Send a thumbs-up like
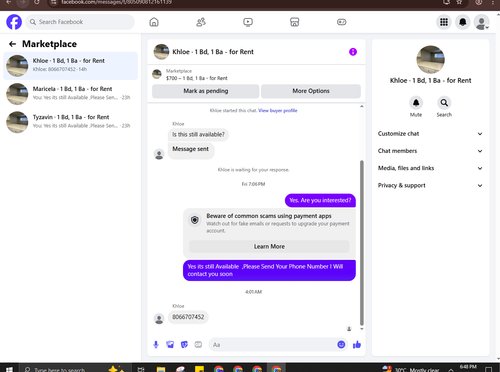The width and height of the screenshot is (500, 372). [x=357, y=345]
